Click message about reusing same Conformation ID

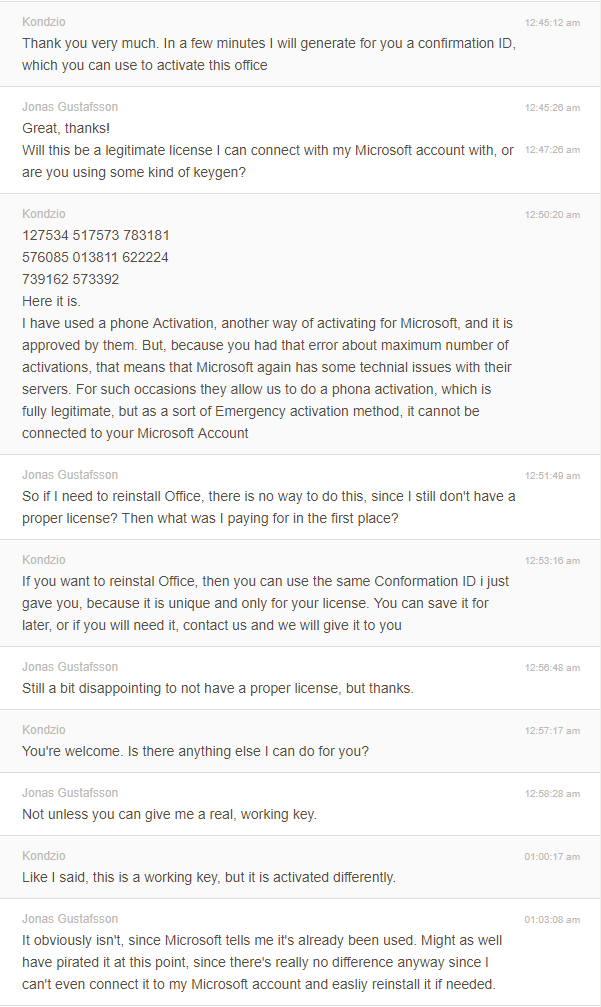pos(265,603)
